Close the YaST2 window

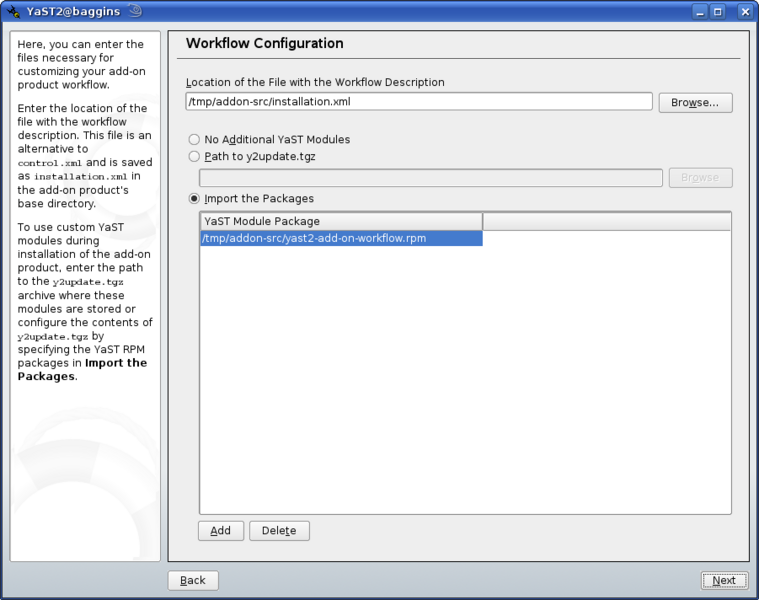pos(745,12)
